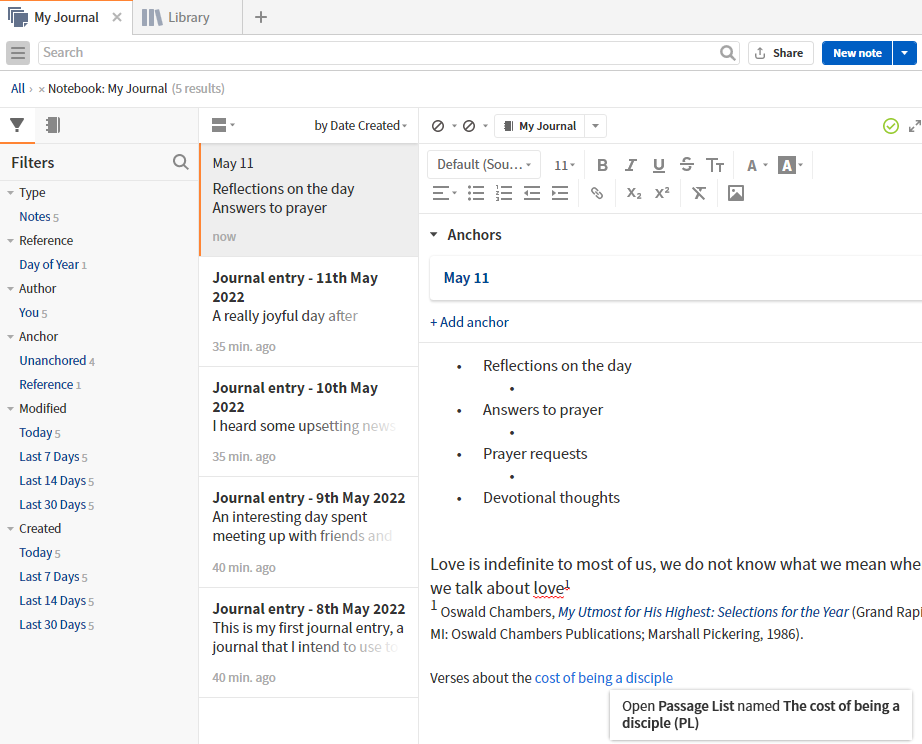Click the All breadcrumb link

(18, 89)
